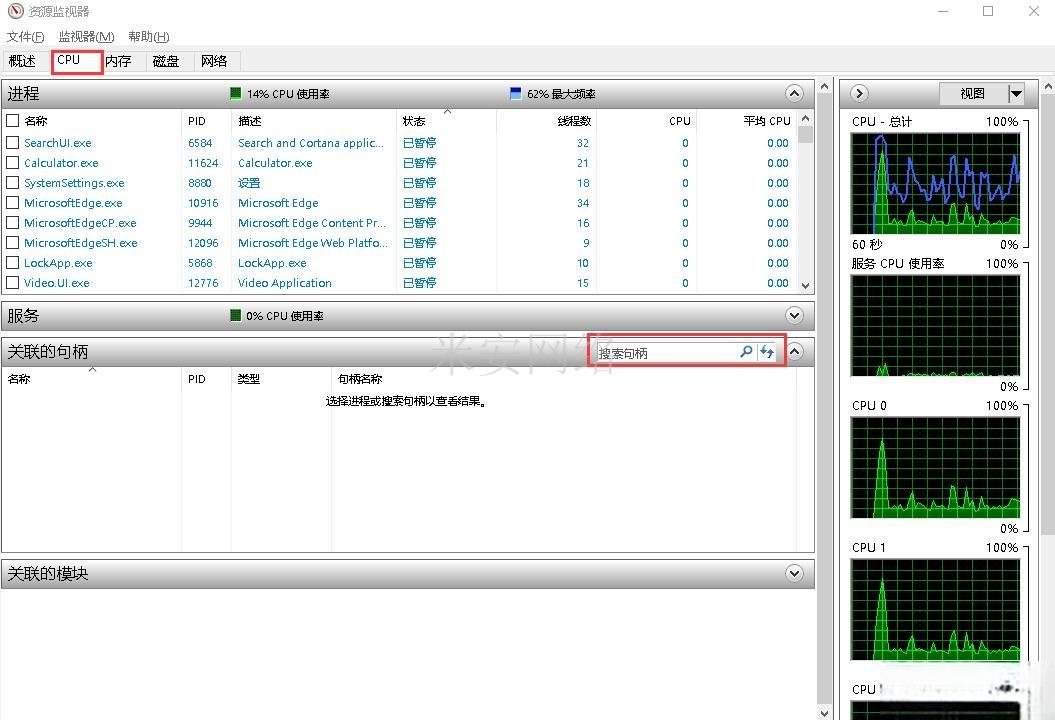Click the process list scrollbar down arrow

point(805,285)
